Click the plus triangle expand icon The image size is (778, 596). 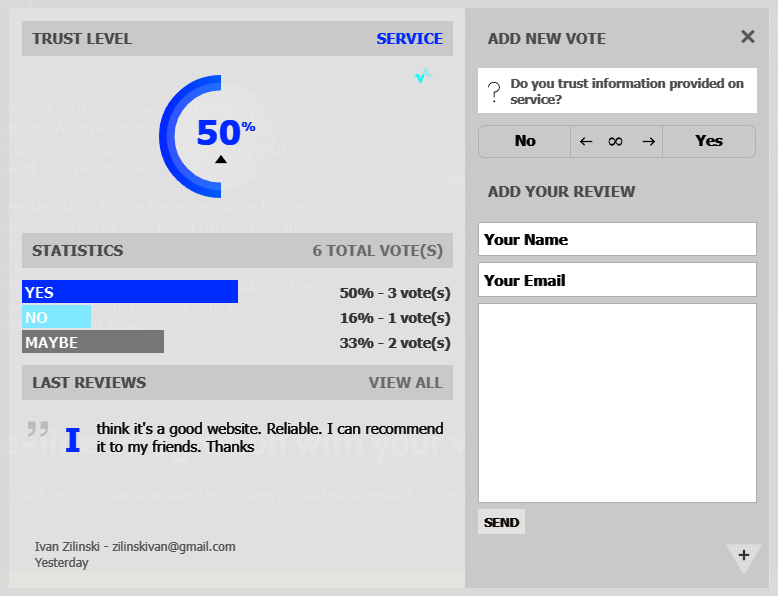743,558
